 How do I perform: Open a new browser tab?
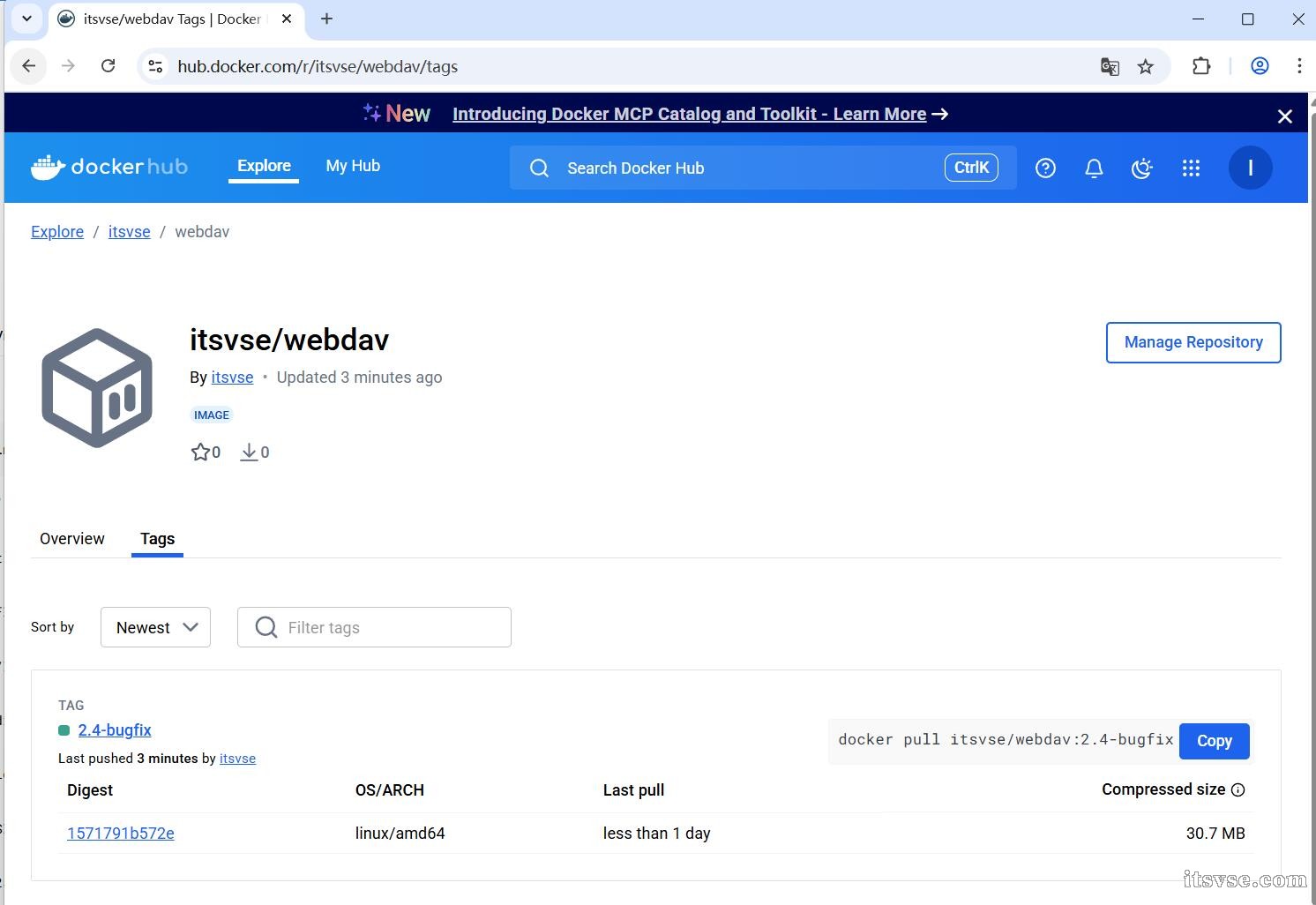click(326, 19)
